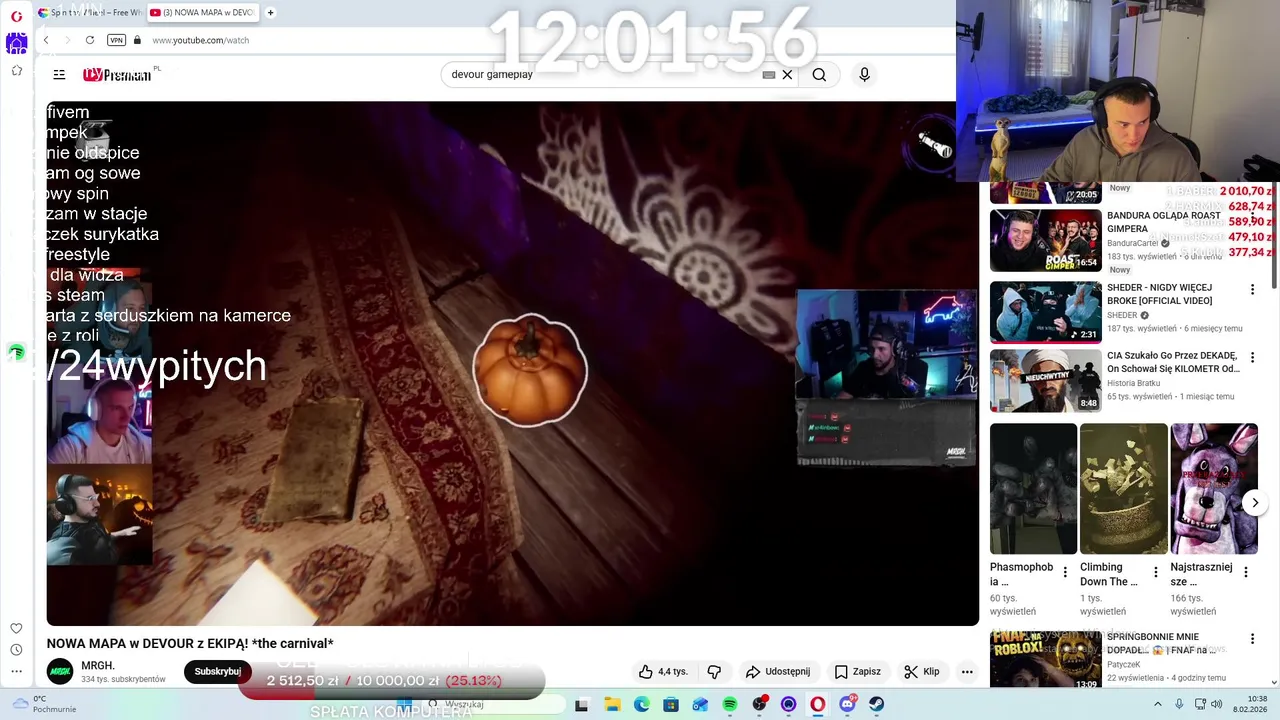Select the NOWA MAPA w DEVOUR tab
1280x720 pixels.
[x=203, y=13]
